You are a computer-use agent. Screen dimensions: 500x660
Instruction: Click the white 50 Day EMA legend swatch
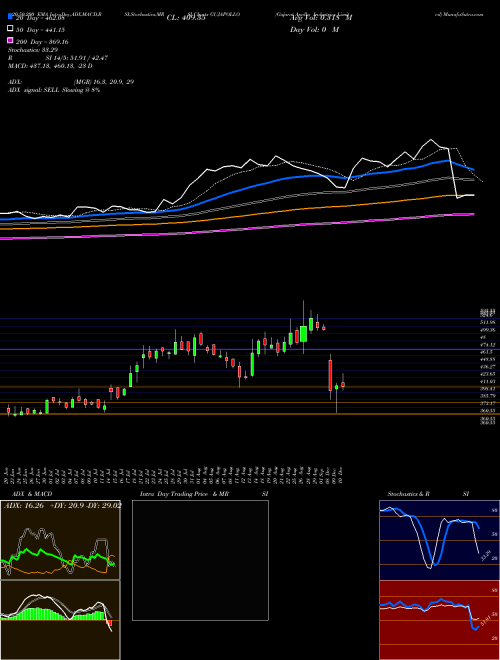pyautogui.click(x=10, y=29)
